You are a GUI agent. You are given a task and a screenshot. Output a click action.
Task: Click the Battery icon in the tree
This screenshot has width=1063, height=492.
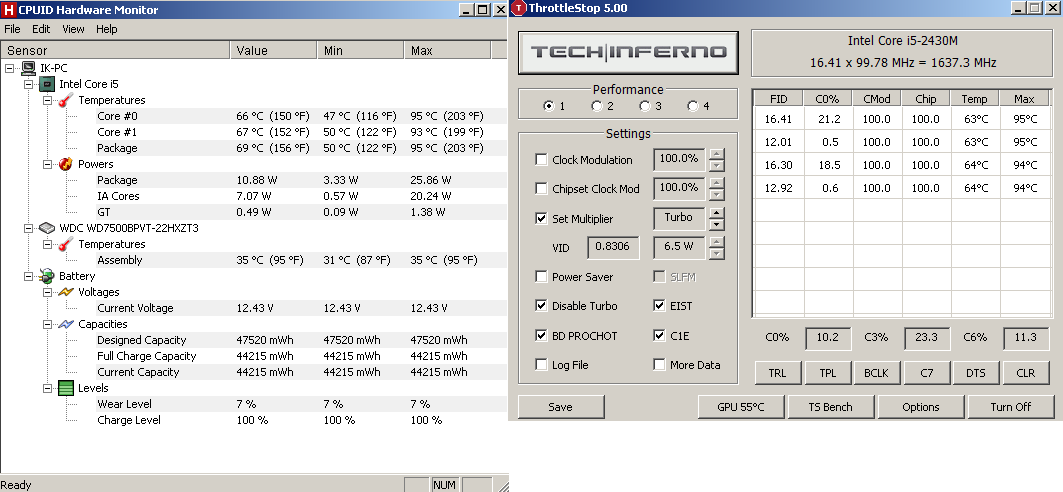(x=47, y=276)
